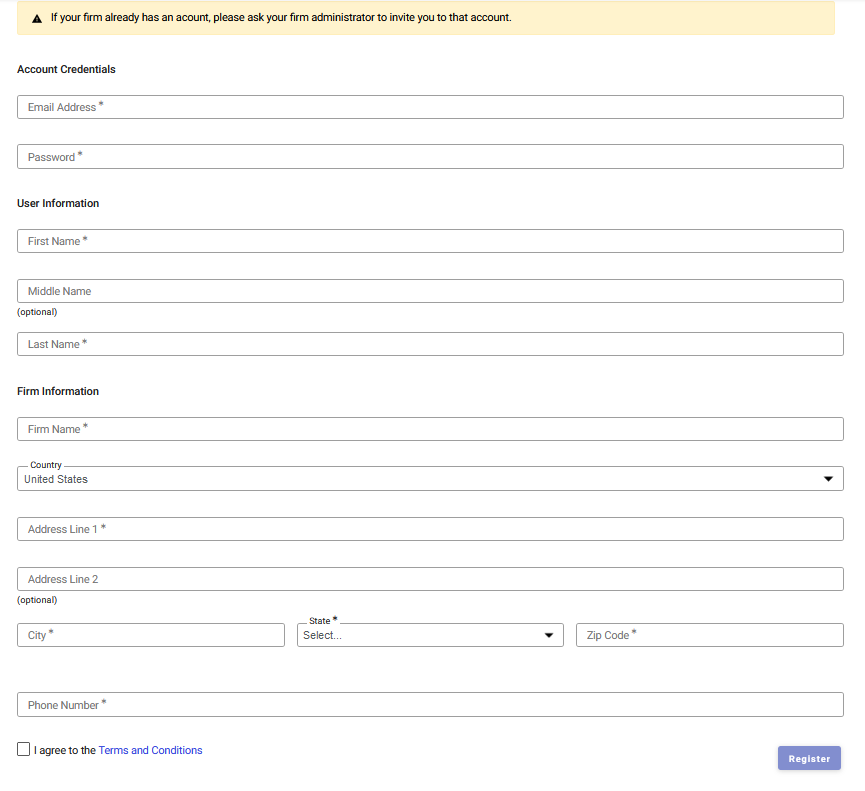
Task: Click the (optional) note under Middle Name
Action: point(37,312)
